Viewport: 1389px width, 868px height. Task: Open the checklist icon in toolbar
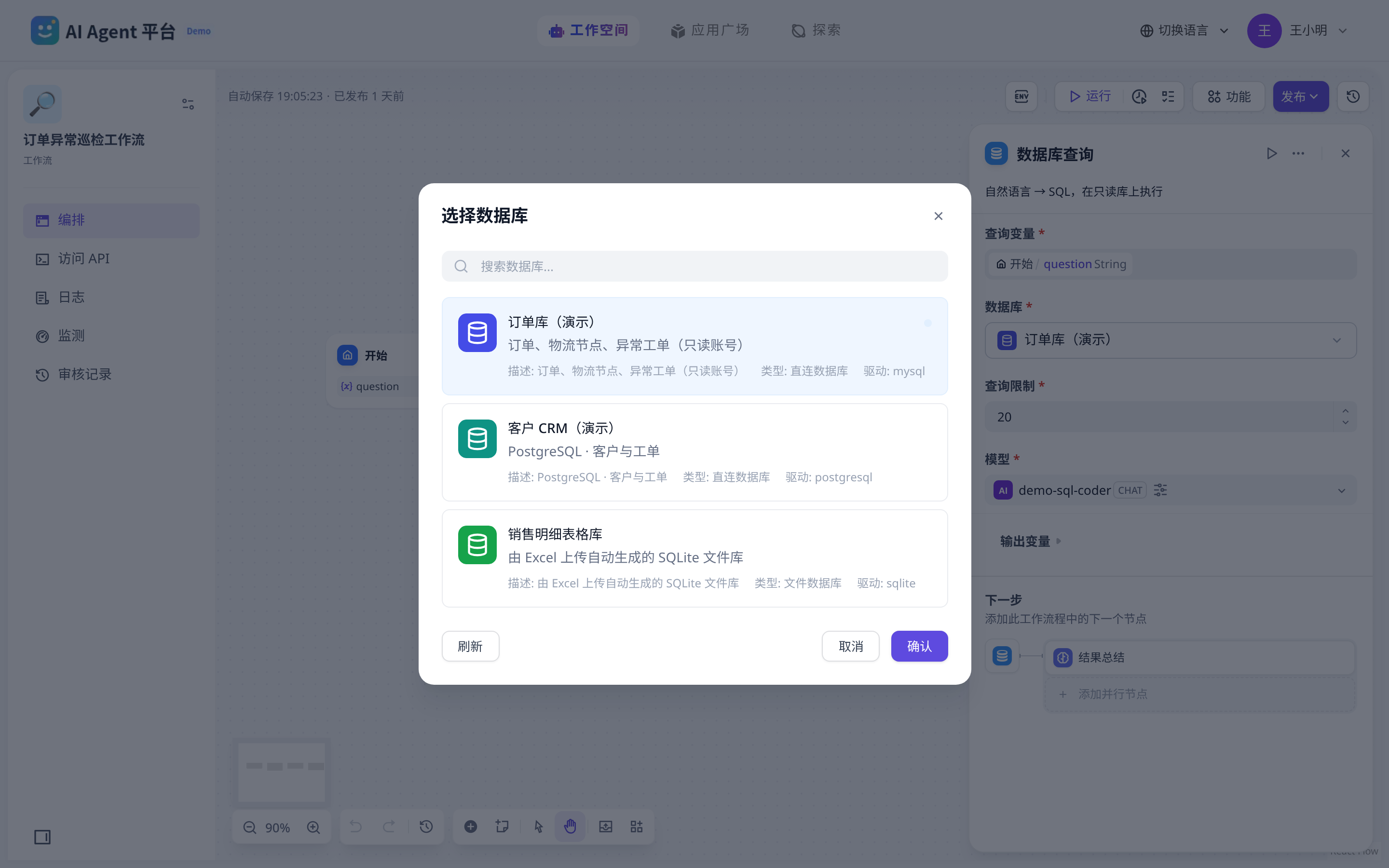pyautogui.click(x=1168, y=96)
